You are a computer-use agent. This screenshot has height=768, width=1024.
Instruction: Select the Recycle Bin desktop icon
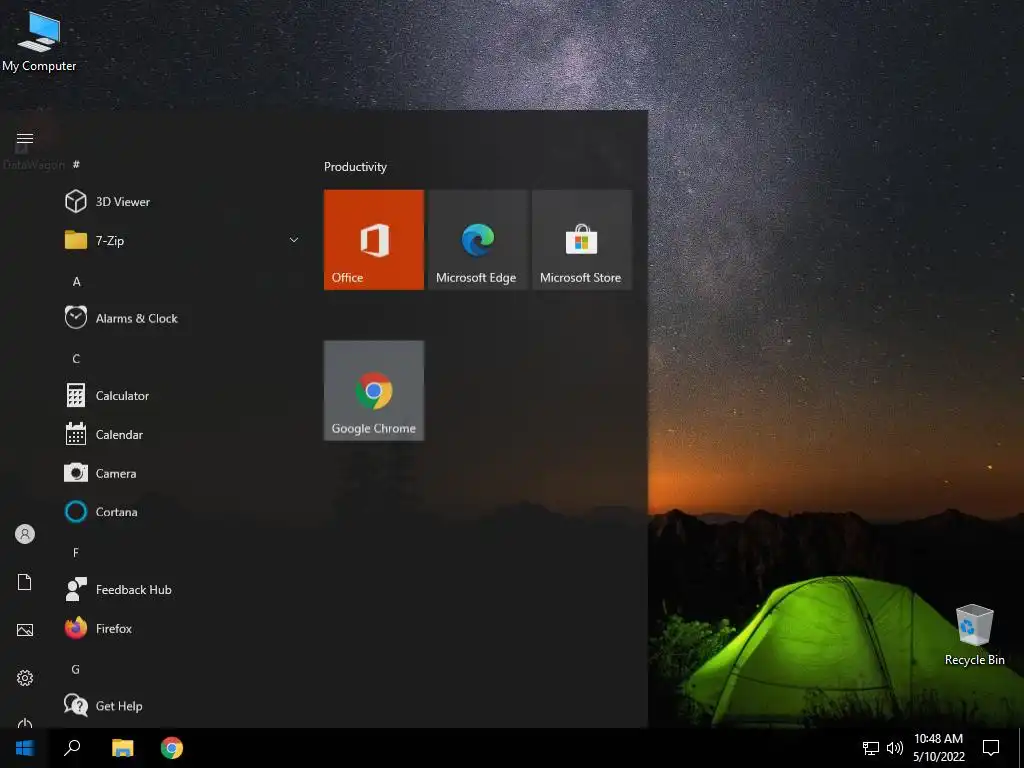point(974,634)
